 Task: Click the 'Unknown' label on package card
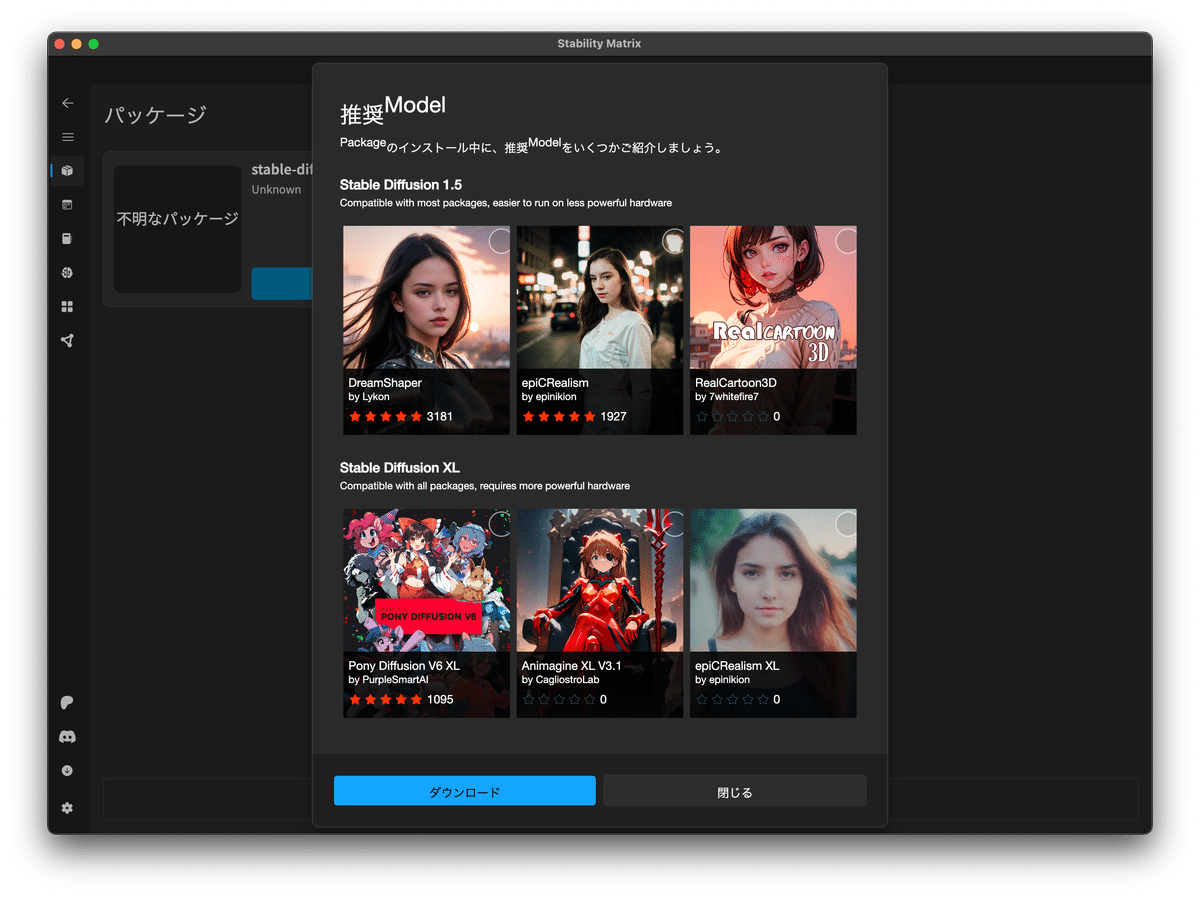[x=276, y=190]
